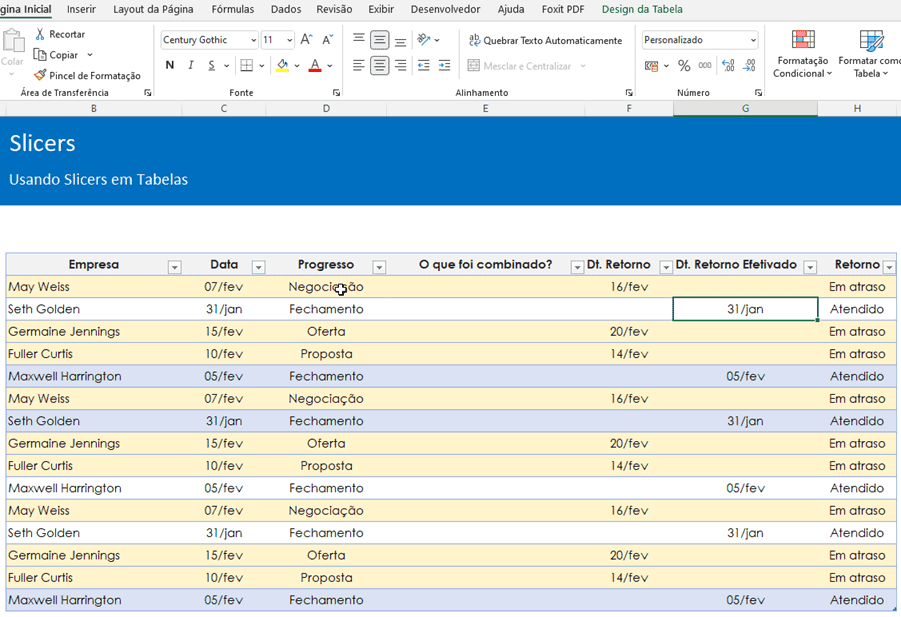Click the increase indent icon
This screenshot has height=617, width=901.
[x=445, y=66]
